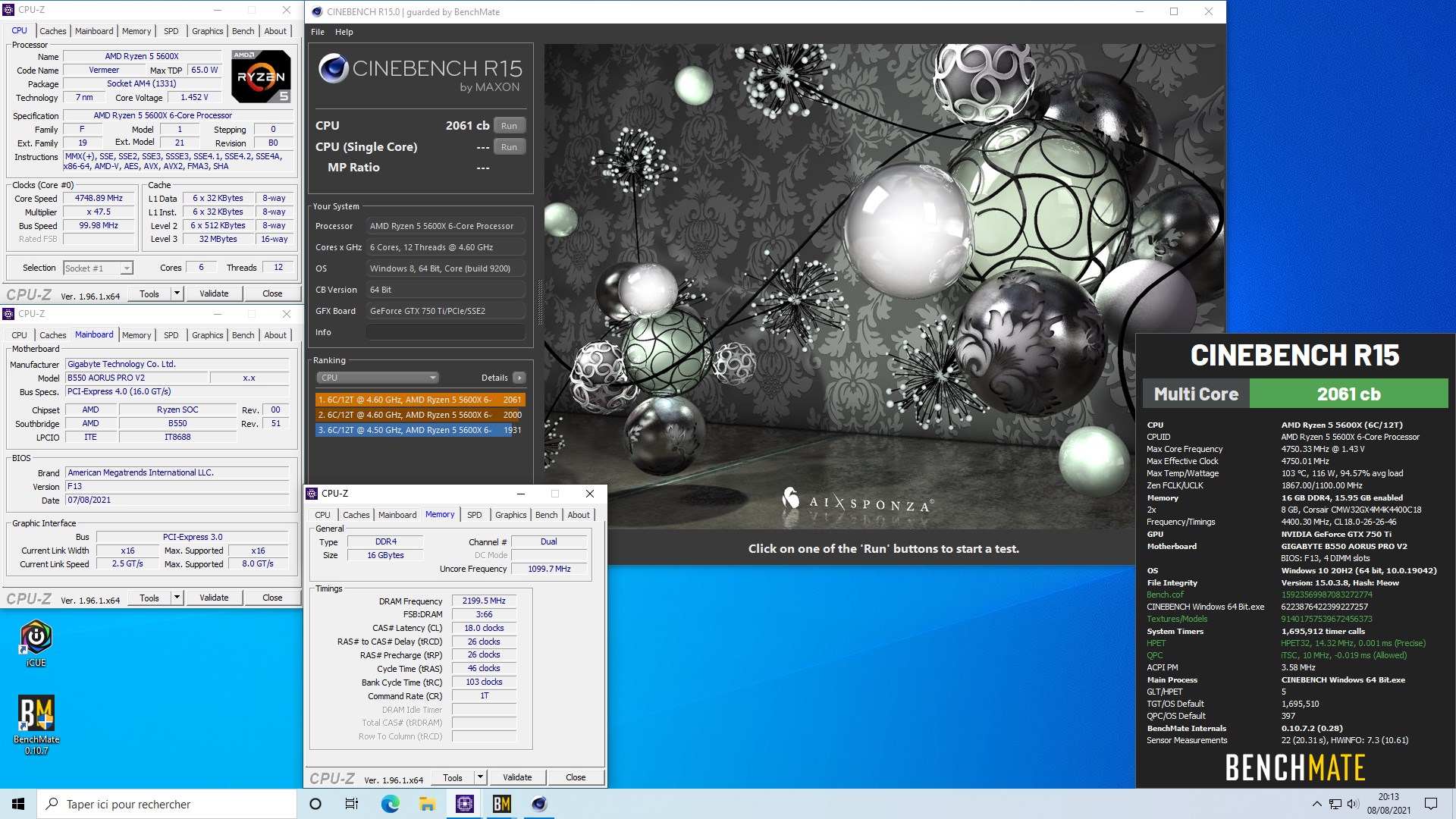Image resolution: width=1456 pixels, height=819 pixels.
Task: Open Ranking Details arrow button
Action: [x=519, y=378]
